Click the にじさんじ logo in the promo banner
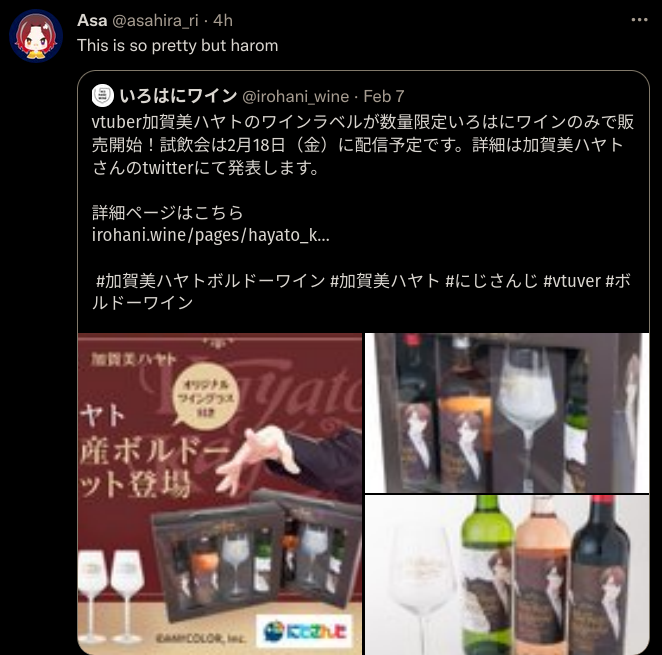The image size is (662, 655). [304, 631]
